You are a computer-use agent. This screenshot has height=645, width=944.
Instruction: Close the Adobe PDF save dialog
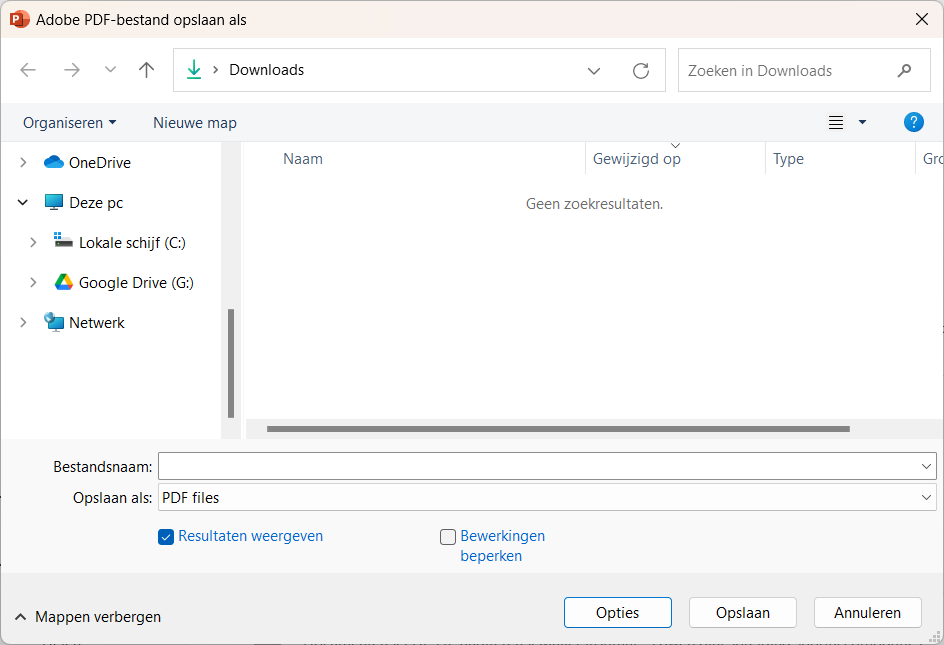pyautogui.click(x=922, y=19)
